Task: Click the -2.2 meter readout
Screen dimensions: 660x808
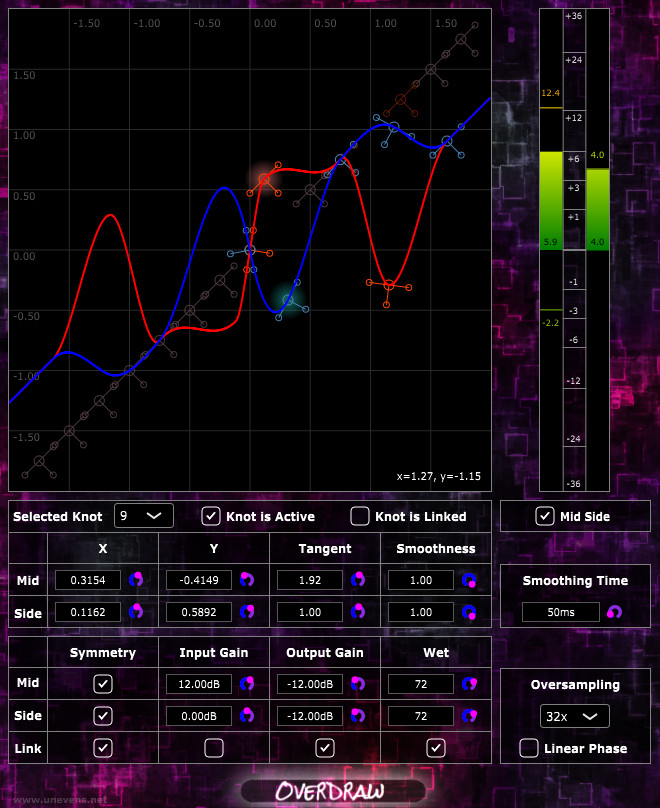Action: click(550, 323)
